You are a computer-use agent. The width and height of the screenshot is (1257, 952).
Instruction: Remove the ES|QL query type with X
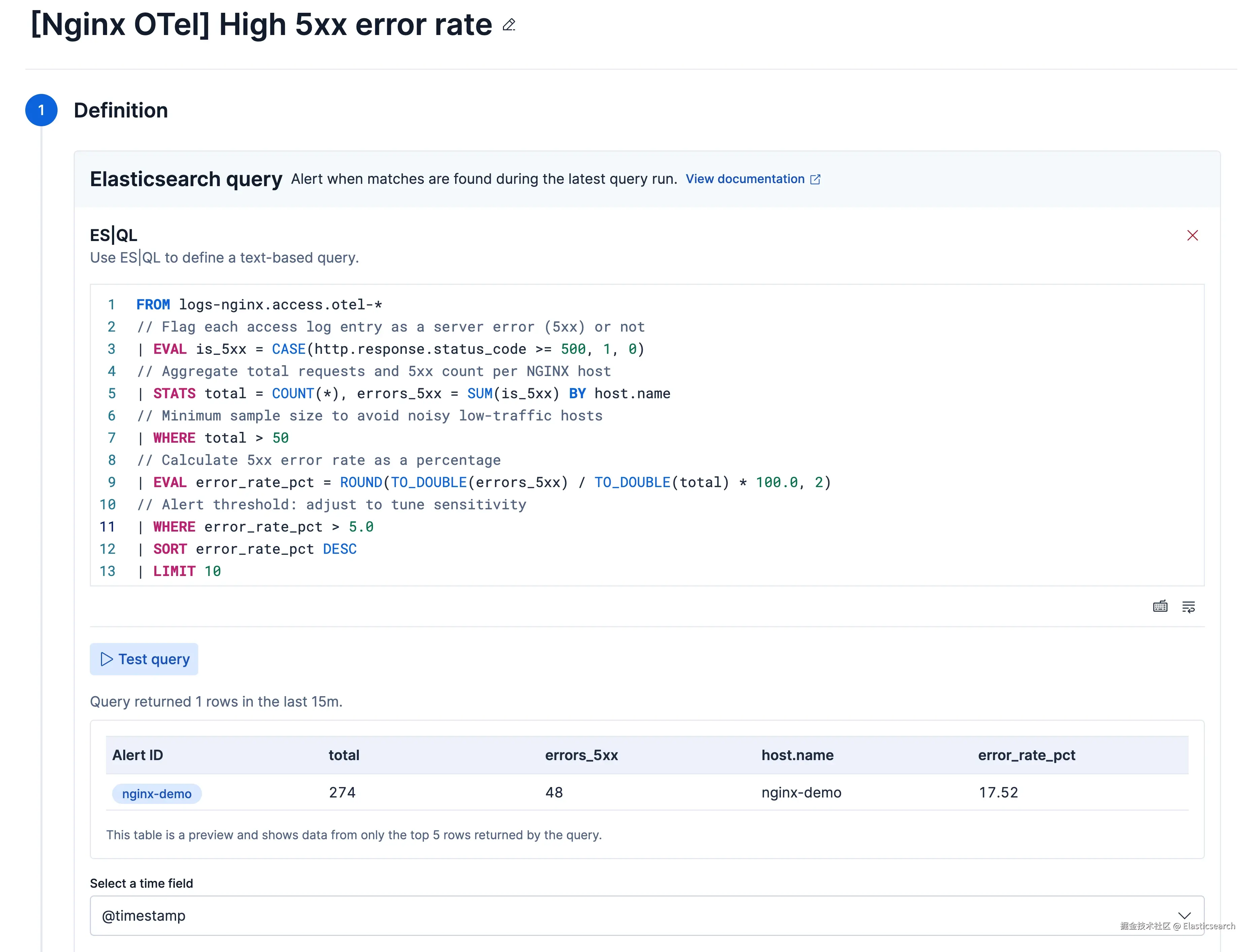pyautogui.click(x=1192, y=235)
